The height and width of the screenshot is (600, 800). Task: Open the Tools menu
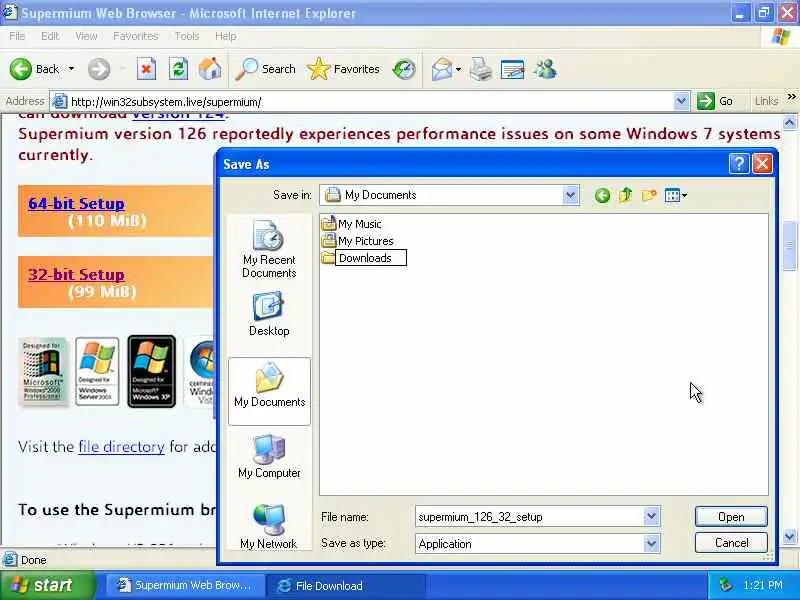pyautogui.click(x=187, y=36)
